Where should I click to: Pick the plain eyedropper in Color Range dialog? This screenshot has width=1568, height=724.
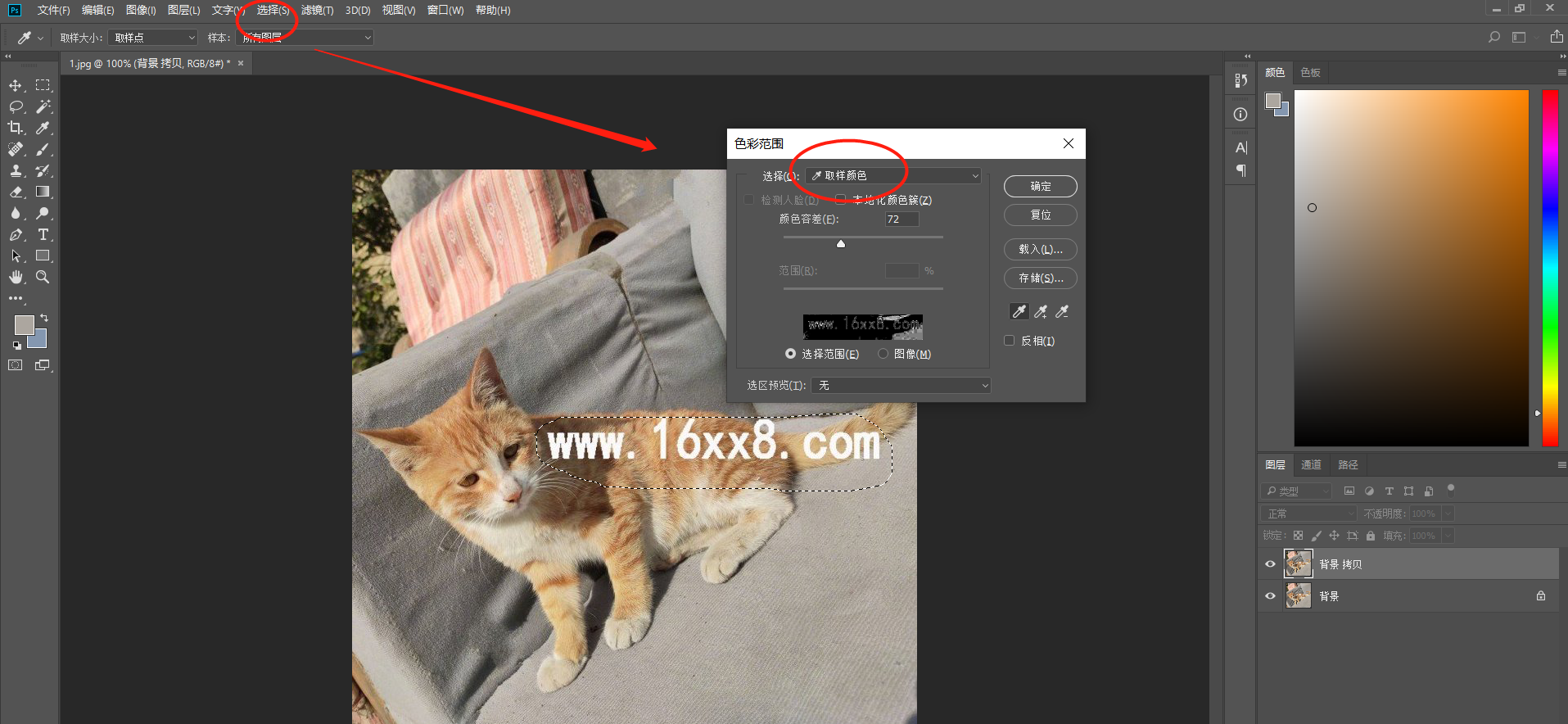1019,311
